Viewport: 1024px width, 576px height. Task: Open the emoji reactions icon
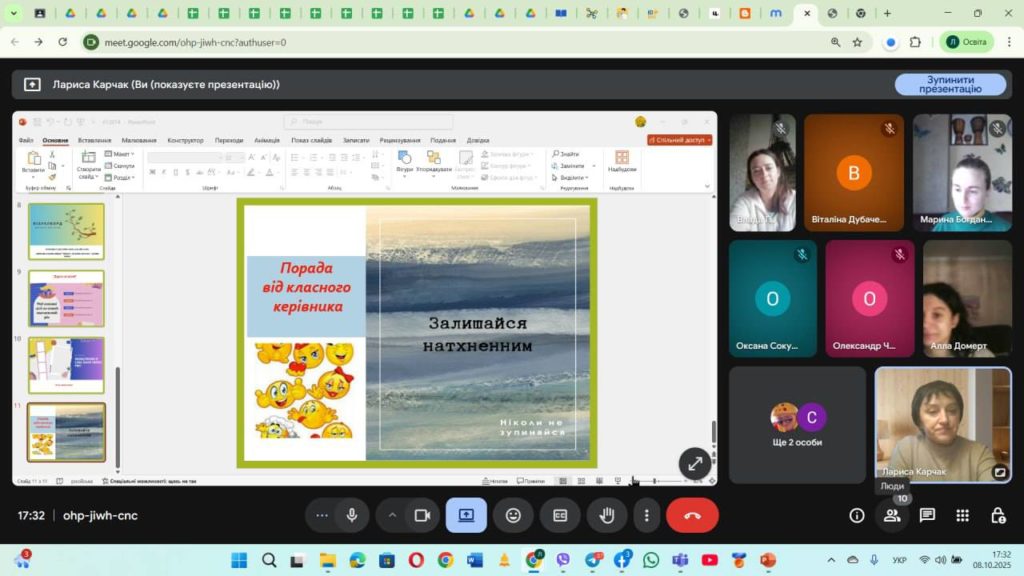513,515
